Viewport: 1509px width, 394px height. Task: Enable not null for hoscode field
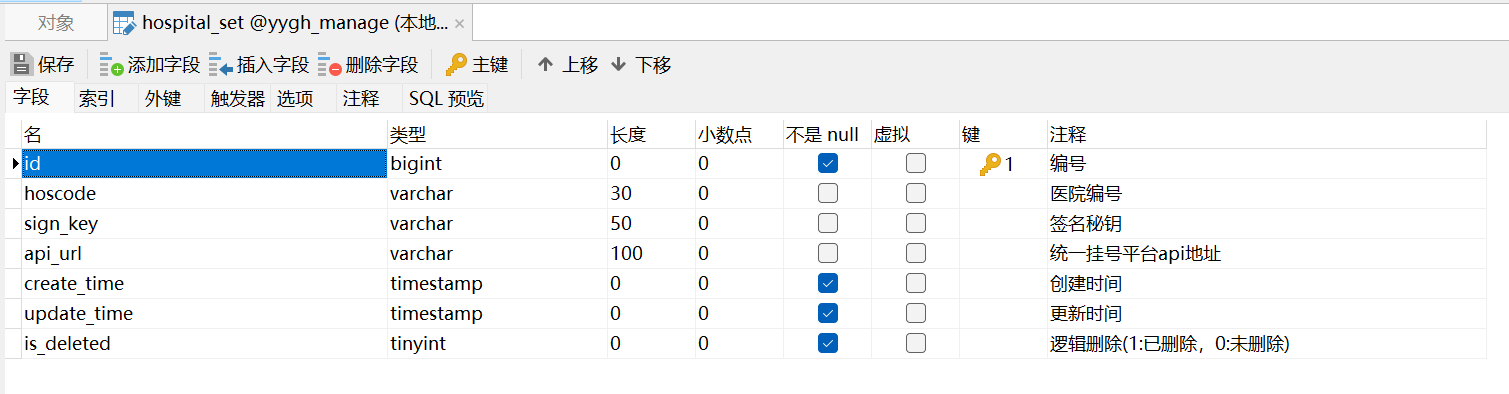click(x=828, y=194)
